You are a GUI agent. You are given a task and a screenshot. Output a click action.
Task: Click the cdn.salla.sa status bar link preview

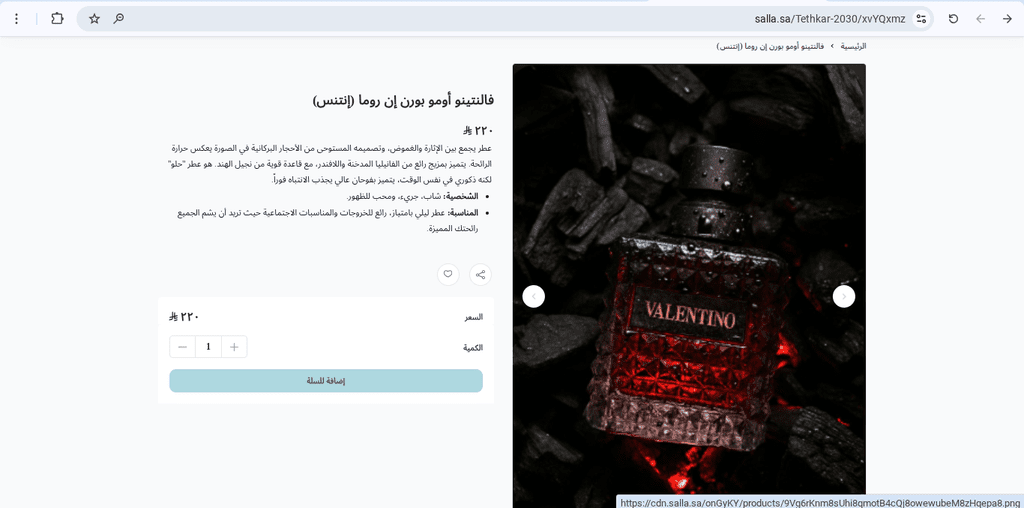click(x=820, y=502)
